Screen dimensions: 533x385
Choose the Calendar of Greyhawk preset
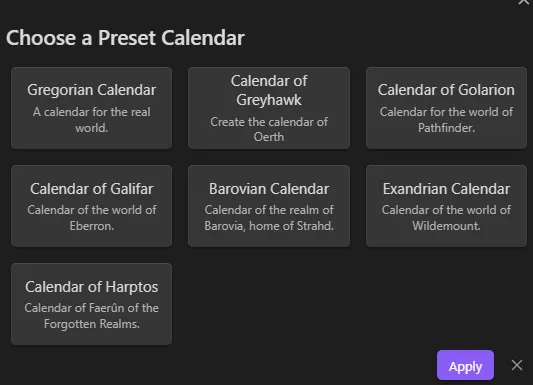point(269,108)
